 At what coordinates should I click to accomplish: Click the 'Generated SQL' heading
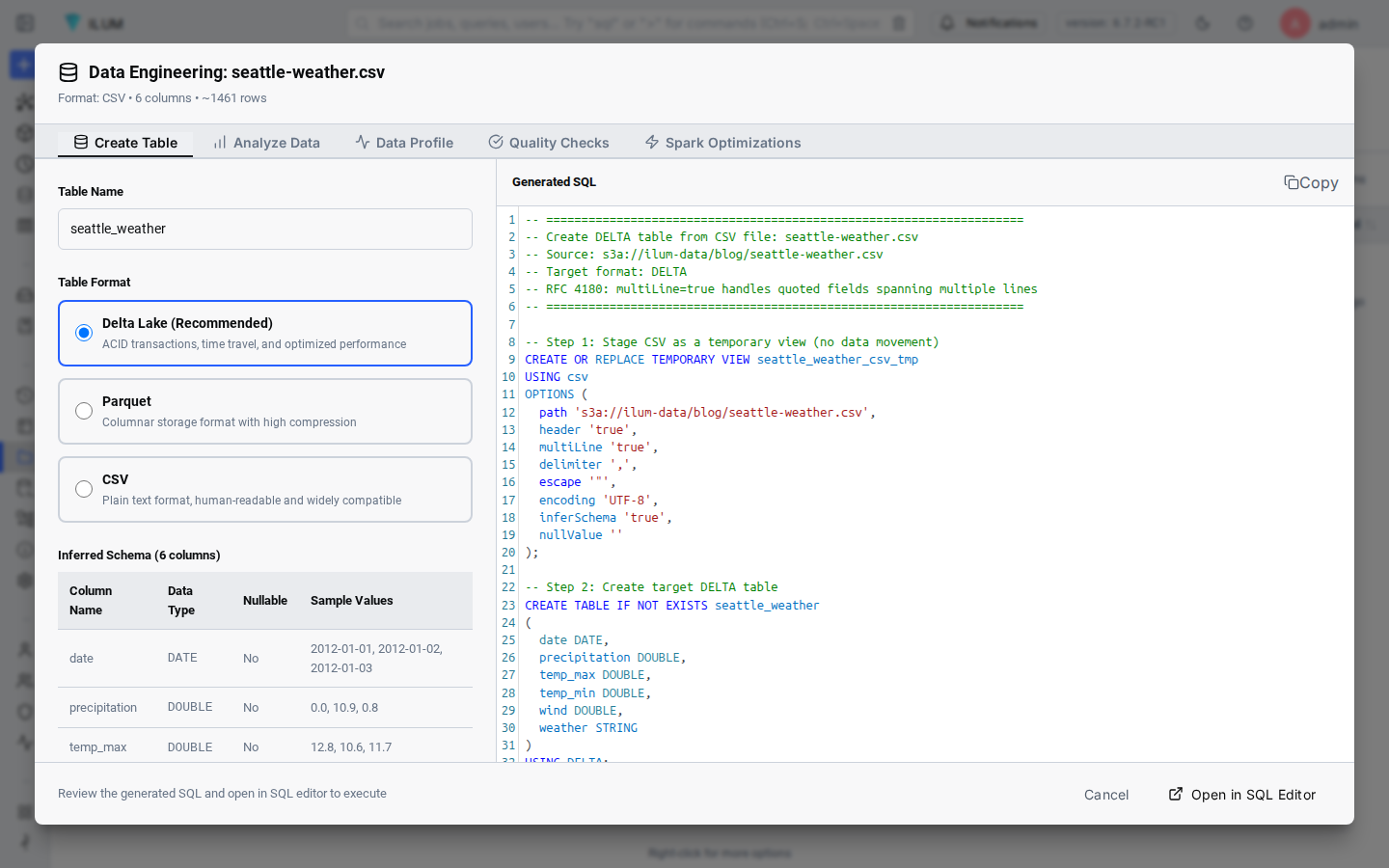pyautogui.click(x=555, y=182)
